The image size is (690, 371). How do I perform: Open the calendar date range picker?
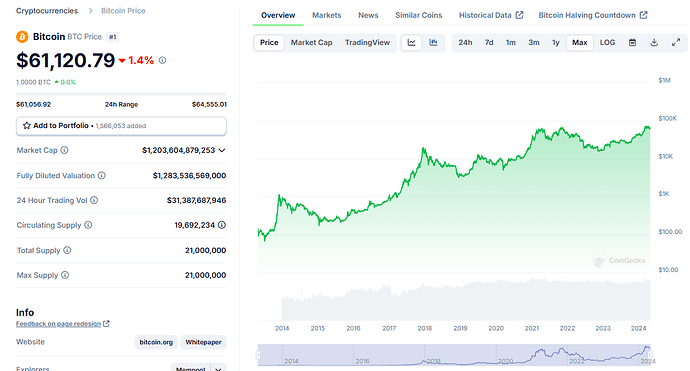coord(632,43)
